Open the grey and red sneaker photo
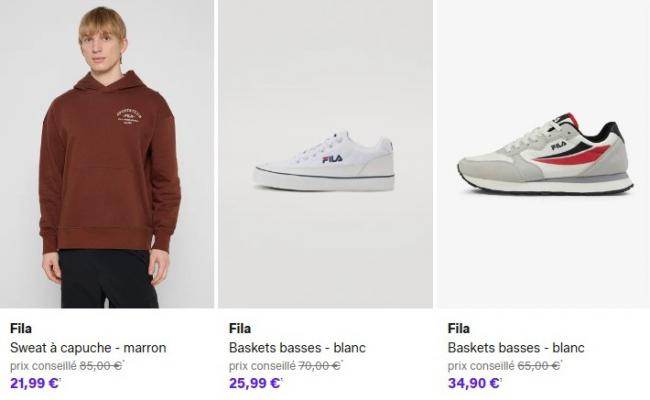 545,155
